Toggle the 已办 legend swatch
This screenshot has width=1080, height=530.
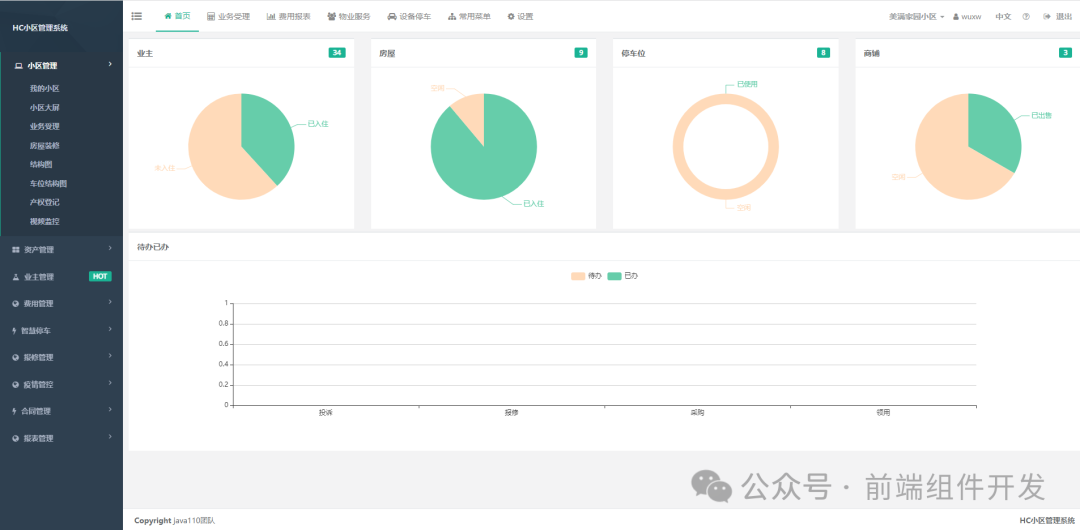tap(614, 276)
